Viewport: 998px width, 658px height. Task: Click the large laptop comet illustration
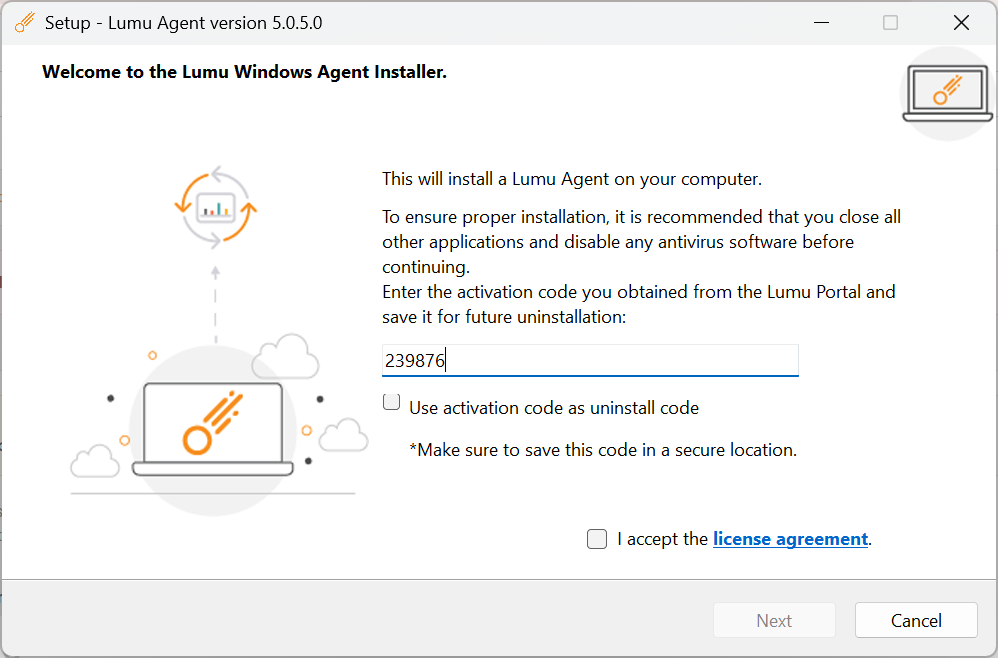point(213,429)
